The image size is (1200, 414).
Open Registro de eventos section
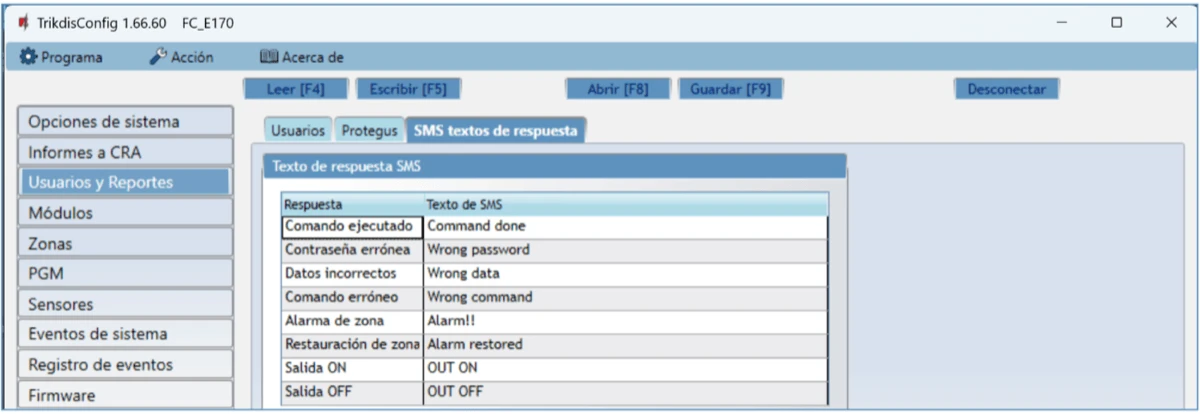[124, 364]
